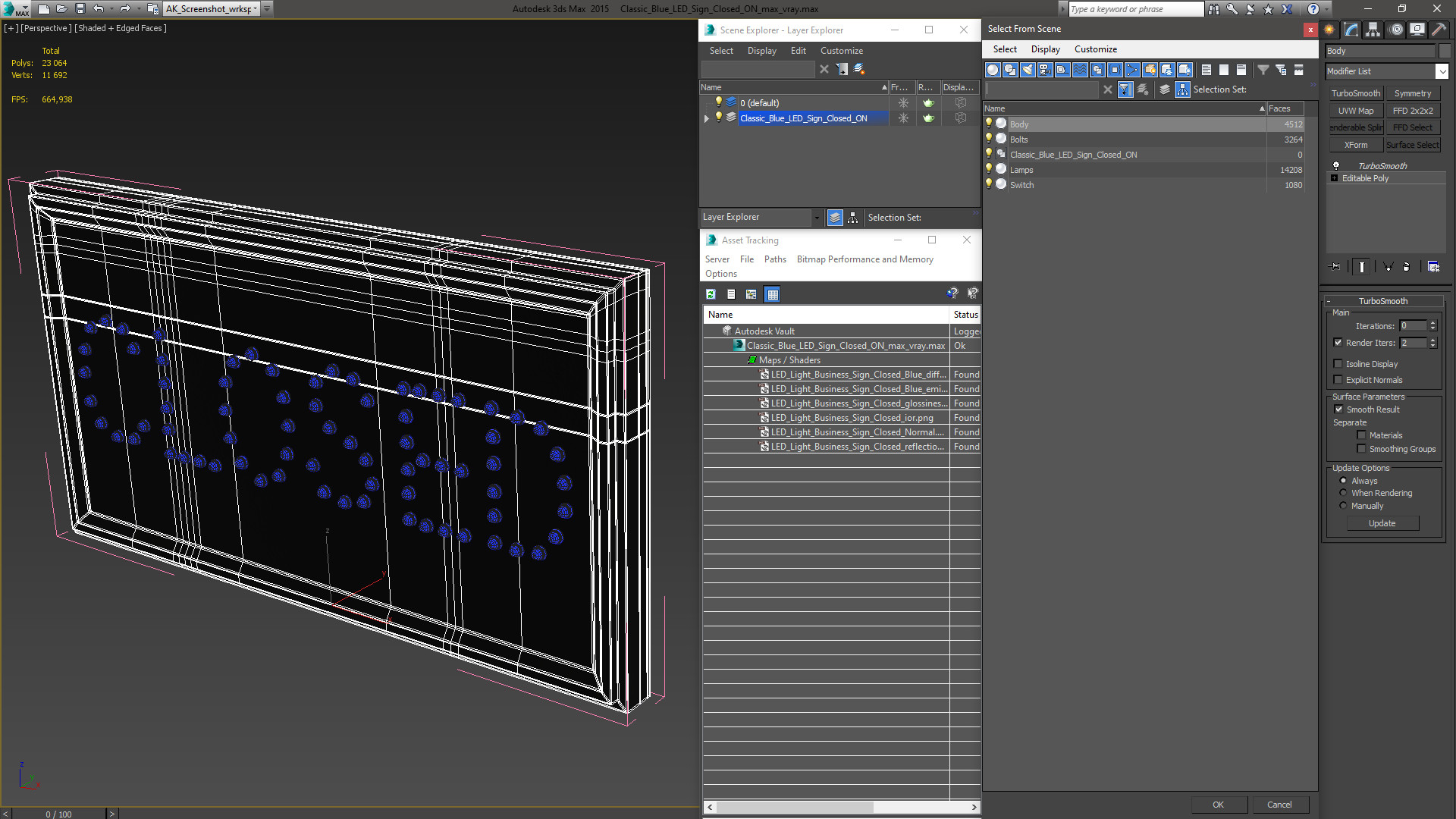The width and height of the screenshot is (1456, 819).
Task: Enable Explicit Normals checkbox
Action: (1338, 380)
